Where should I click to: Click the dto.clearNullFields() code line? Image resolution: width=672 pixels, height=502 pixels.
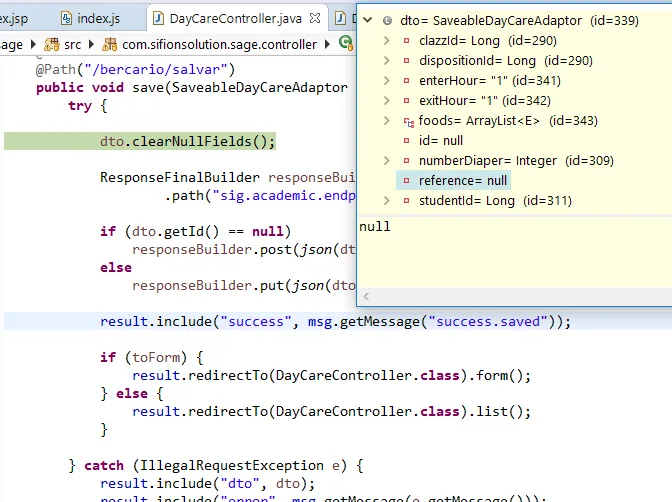pyautogui.click(x=187, y=141)
